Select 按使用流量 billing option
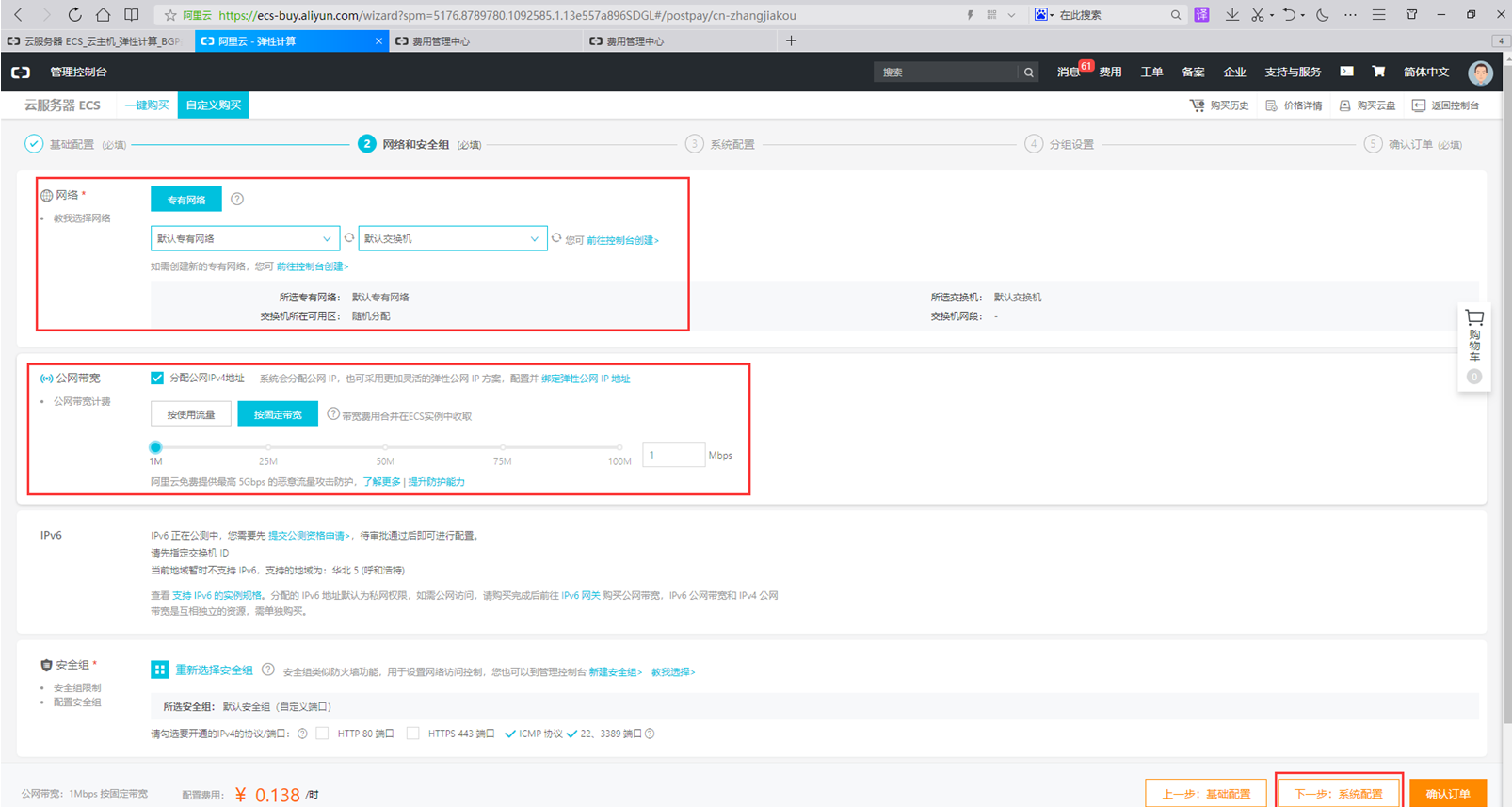Screen dimensions: 1512x807 point(191,414)
